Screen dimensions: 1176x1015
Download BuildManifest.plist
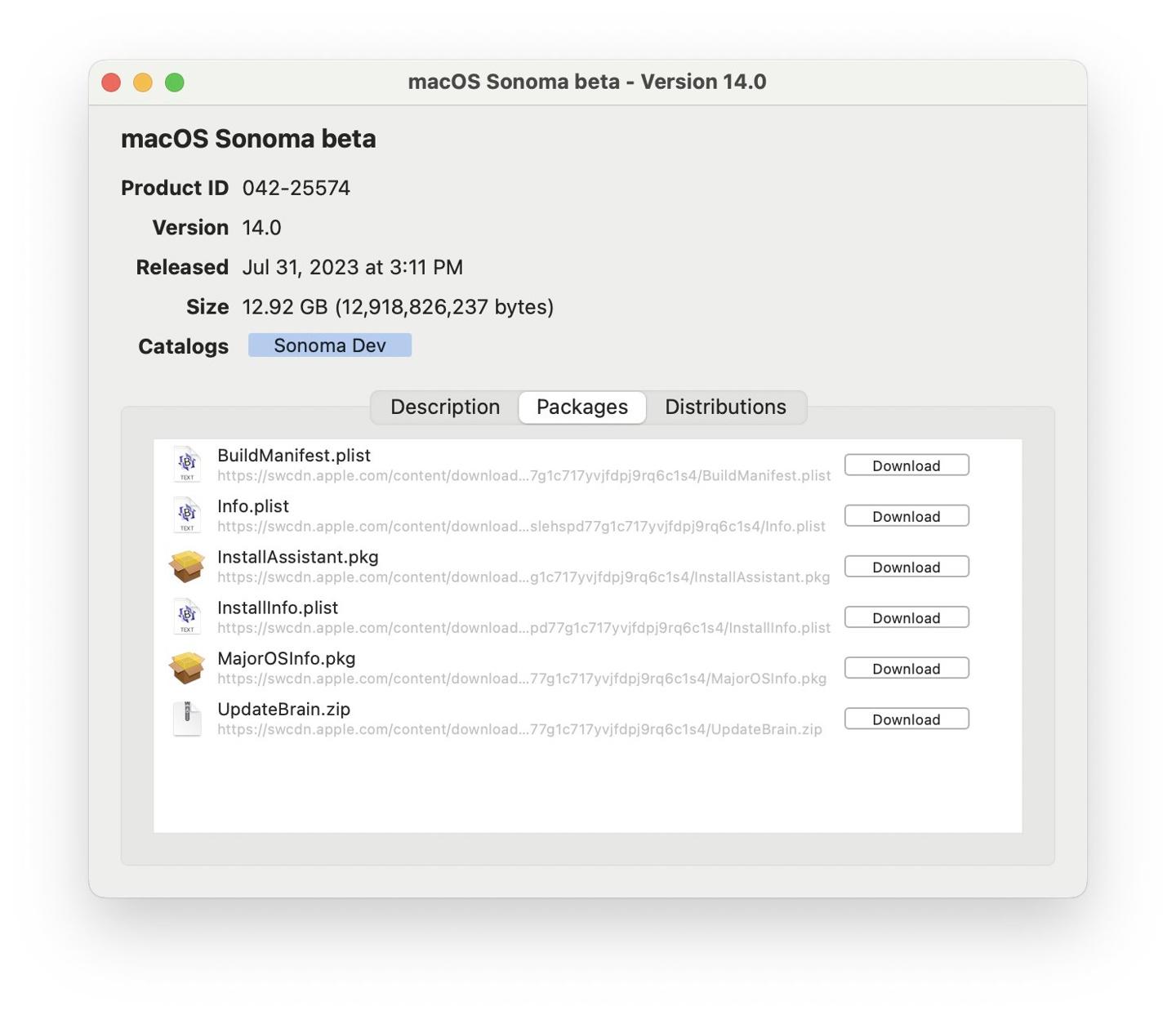click(906, 465)
